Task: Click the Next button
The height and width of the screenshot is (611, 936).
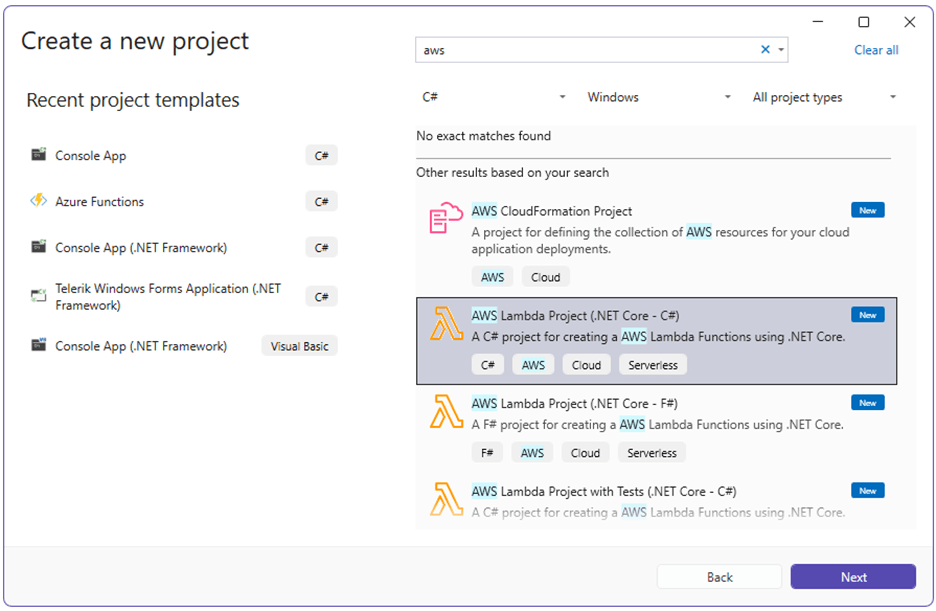Action: coord(853,576)
